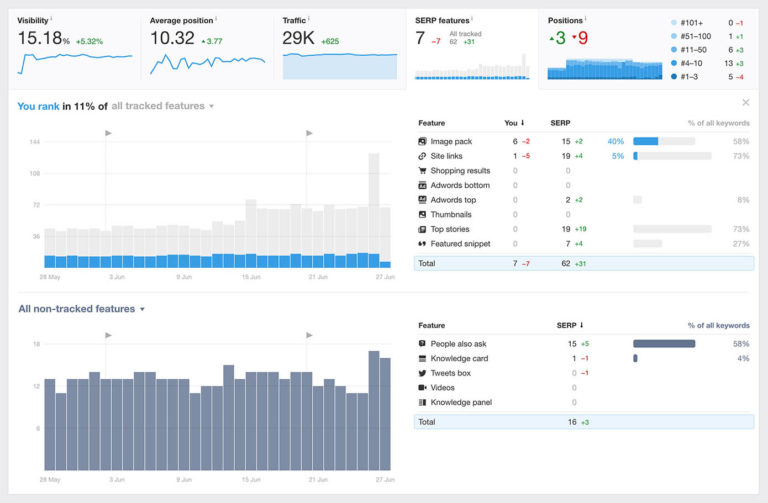Toggle the #1–3 positions legend dot
The width and height of the screenshot is (768, 503).
(x=674, y=76)
